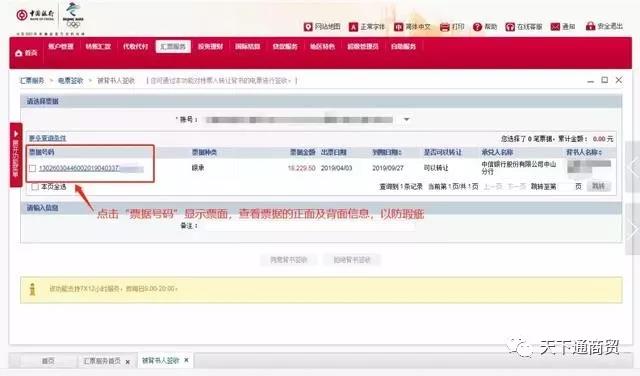Open help (帮助) question mark icon
This screenshot has width=640, height=376.
[x=477, y=27]
